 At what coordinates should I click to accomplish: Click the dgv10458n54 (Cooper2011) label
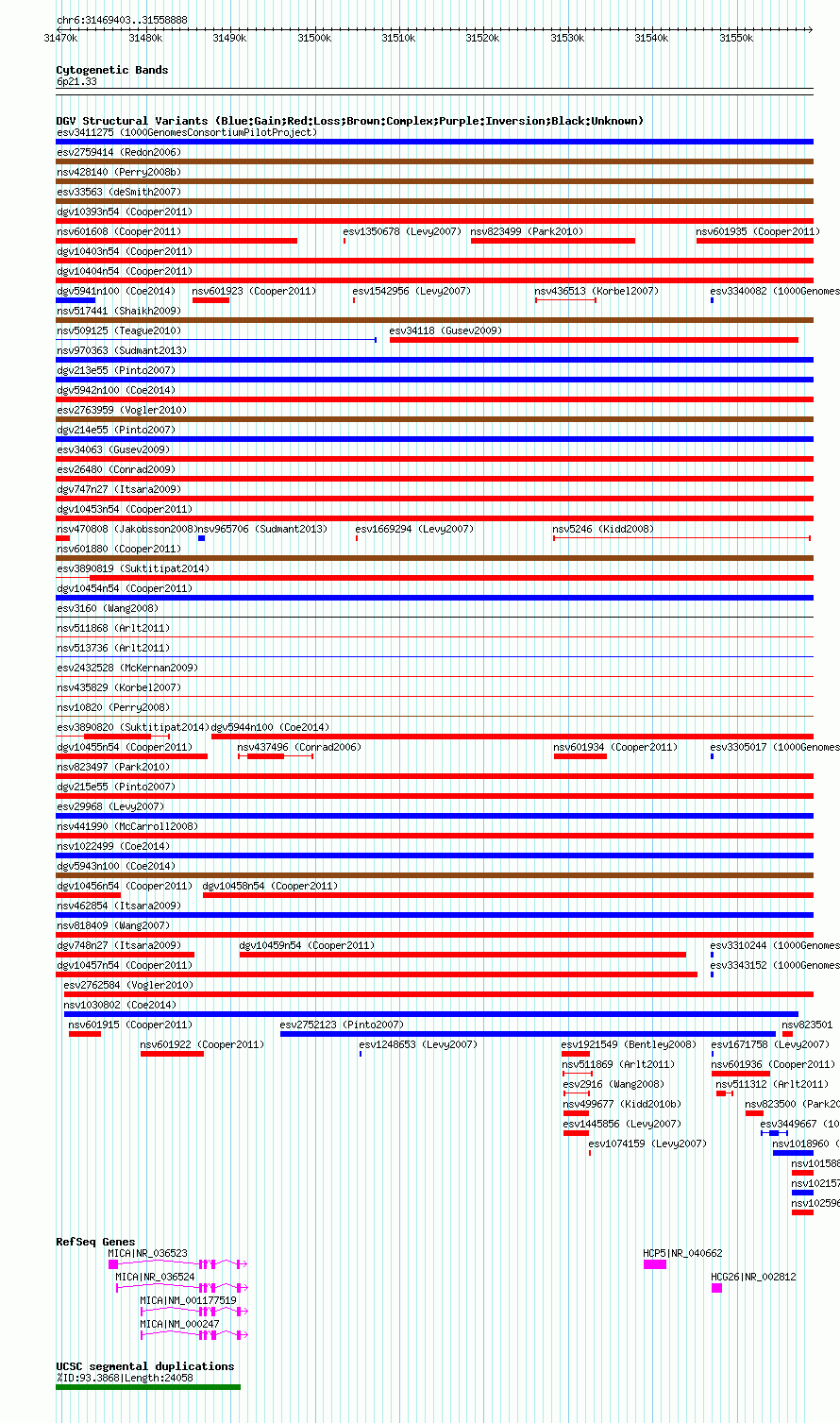(270, 886)
